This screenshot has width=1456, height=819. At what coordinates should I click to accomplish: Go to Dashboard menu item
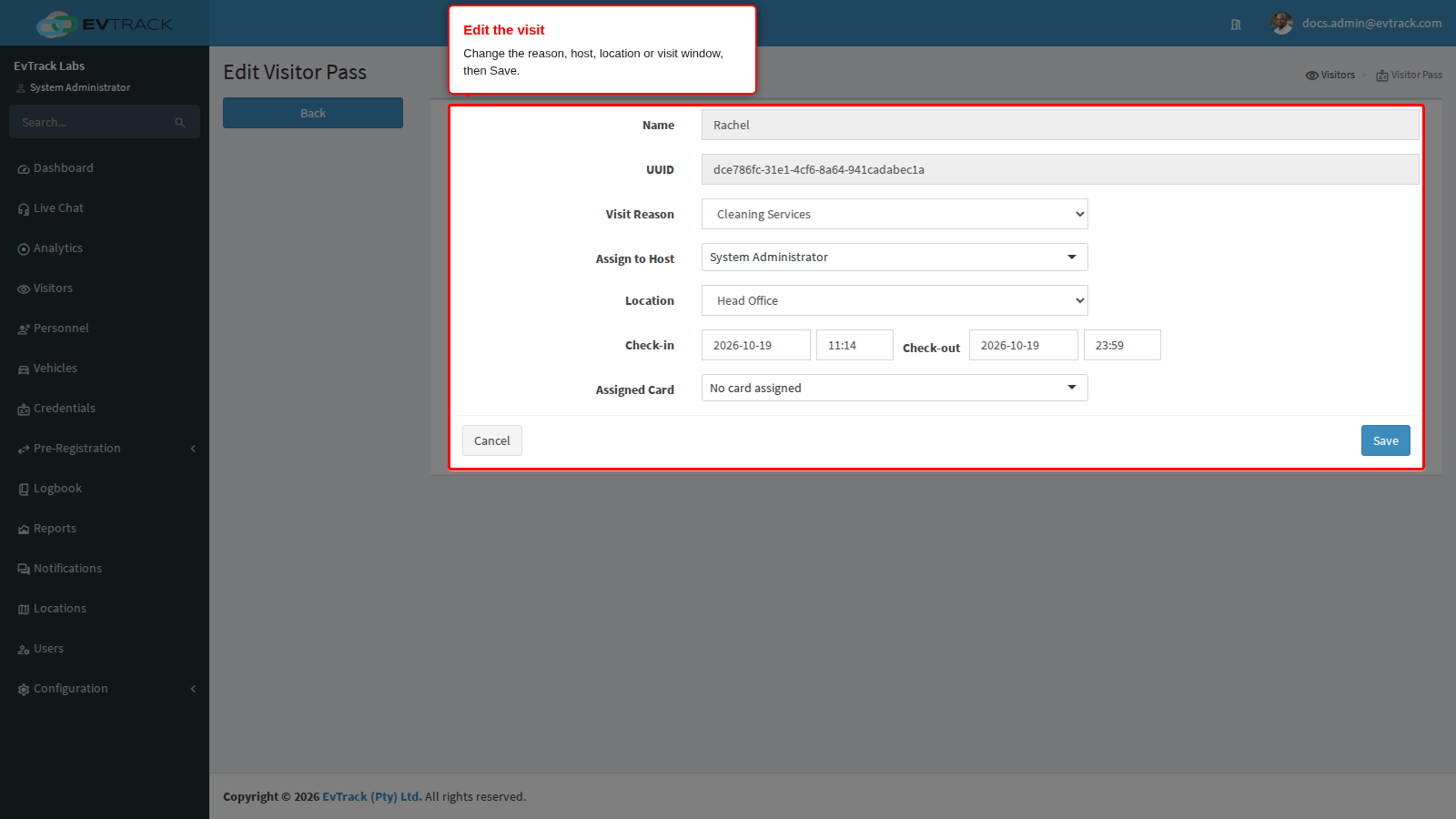105,168
